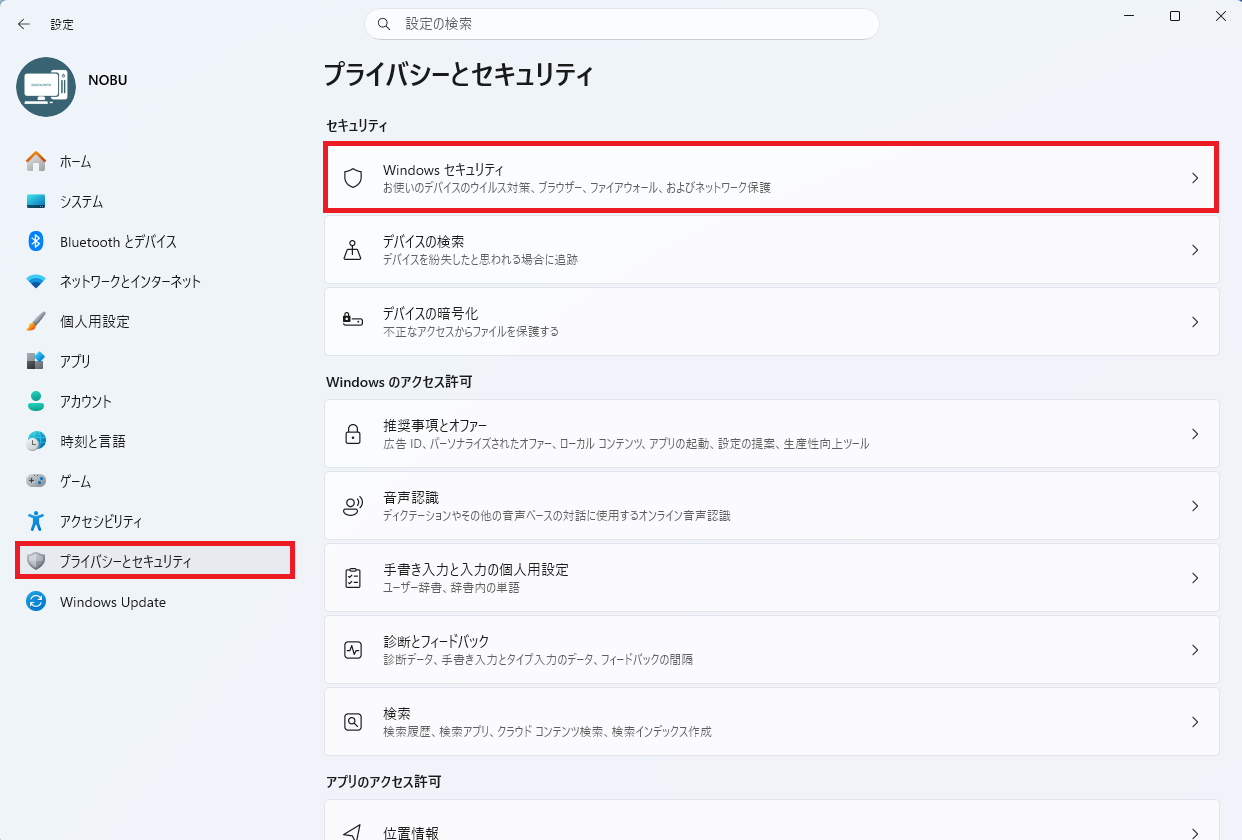Expand Windows セキュリティ row chevron
Viewport: 1242px width, 840px height.
tap(1194, 178)
